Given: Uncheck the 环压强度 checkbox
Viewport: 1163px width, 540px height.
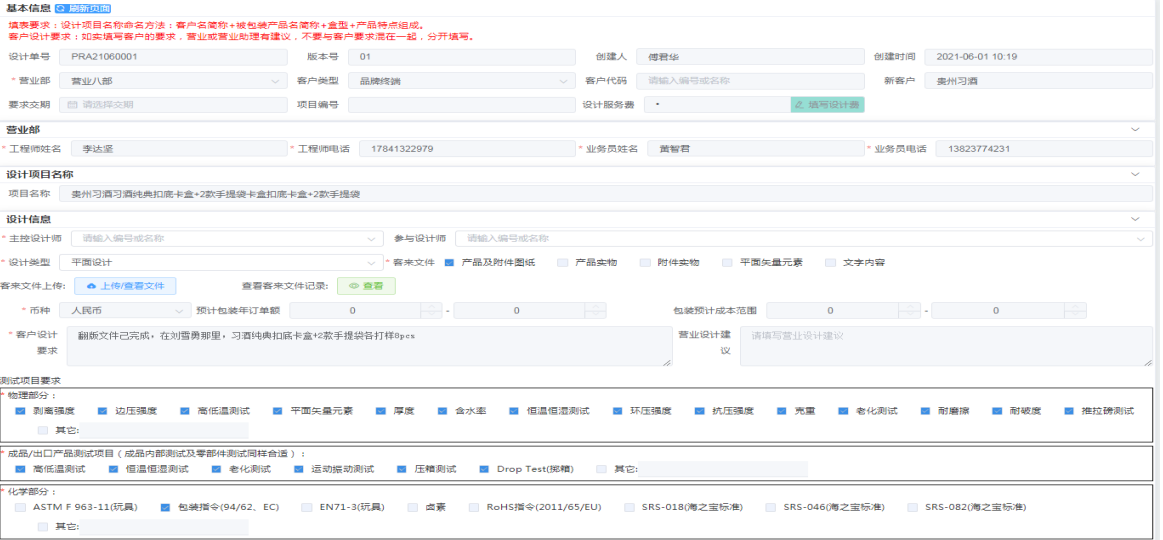Looking at the screenshot, I should 617,410.
